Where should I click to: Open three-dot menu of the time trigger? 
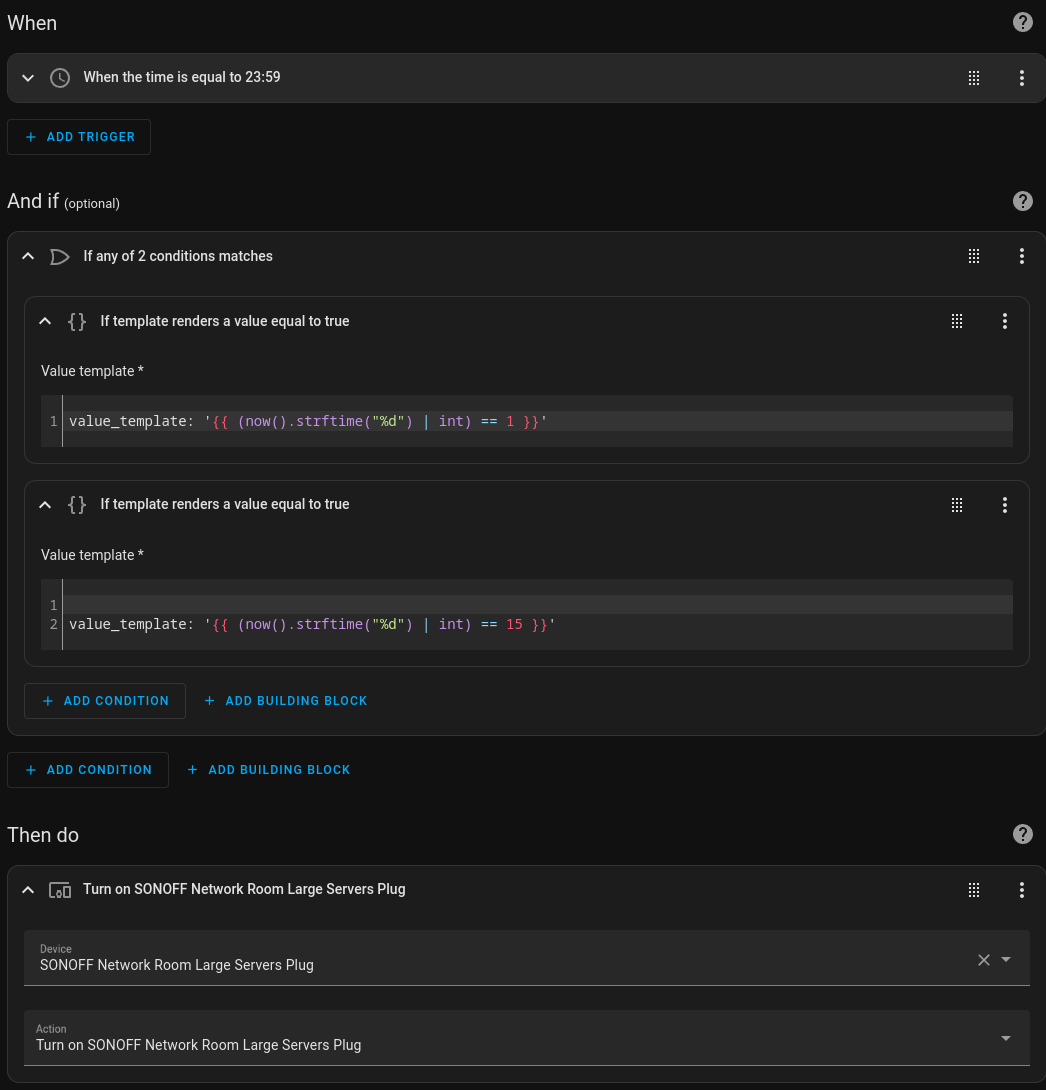pos(1021,78)
